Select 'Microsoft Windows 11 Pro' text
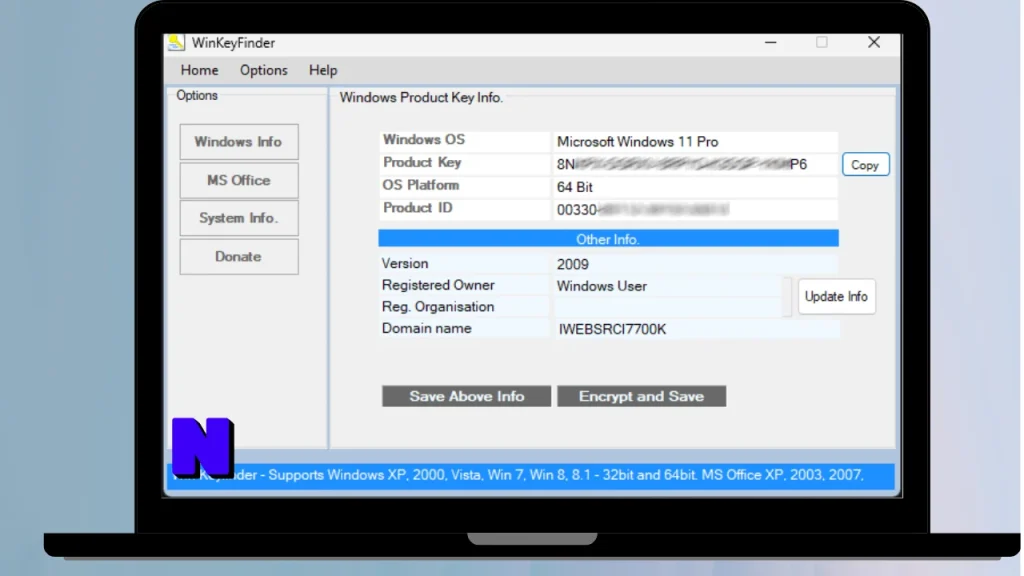Screen dimensions: 1024x576 637,142
